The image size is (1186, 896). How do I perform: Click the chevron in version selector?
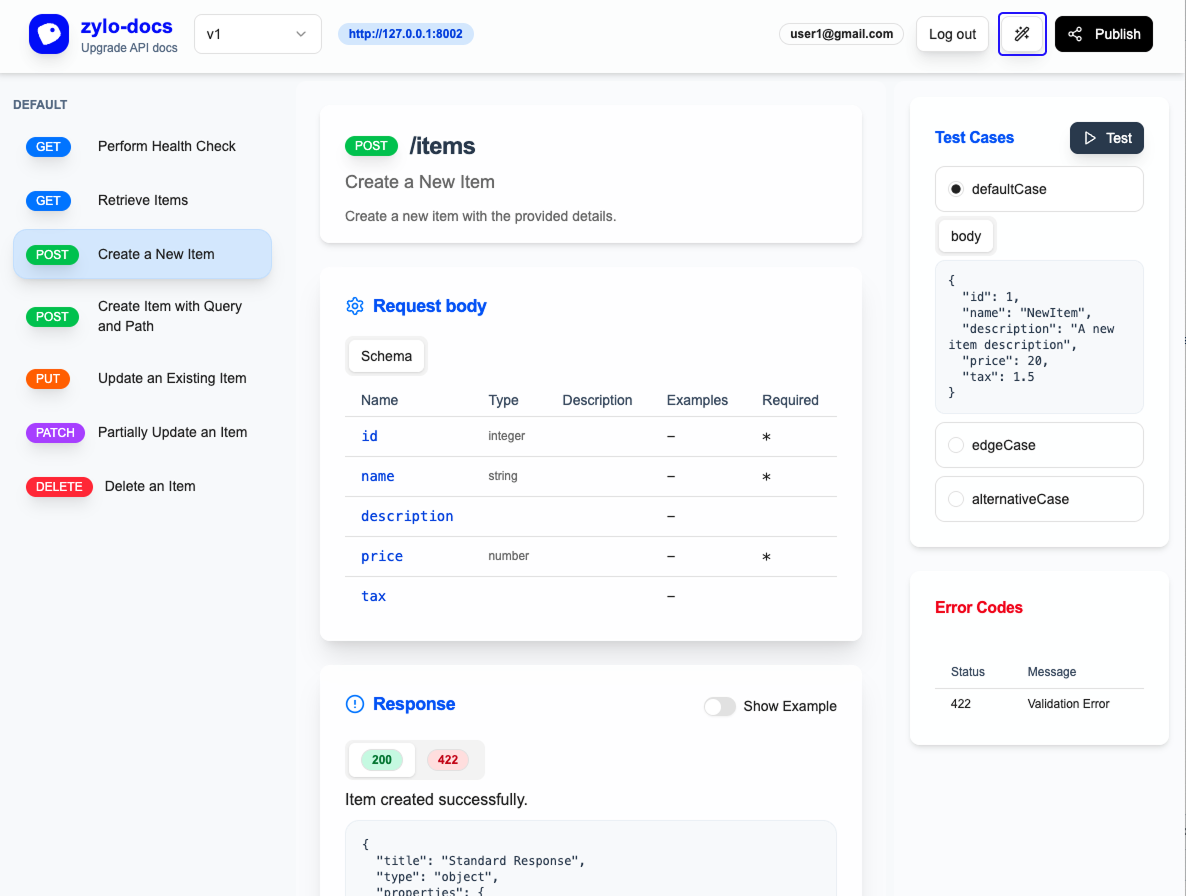301,34
